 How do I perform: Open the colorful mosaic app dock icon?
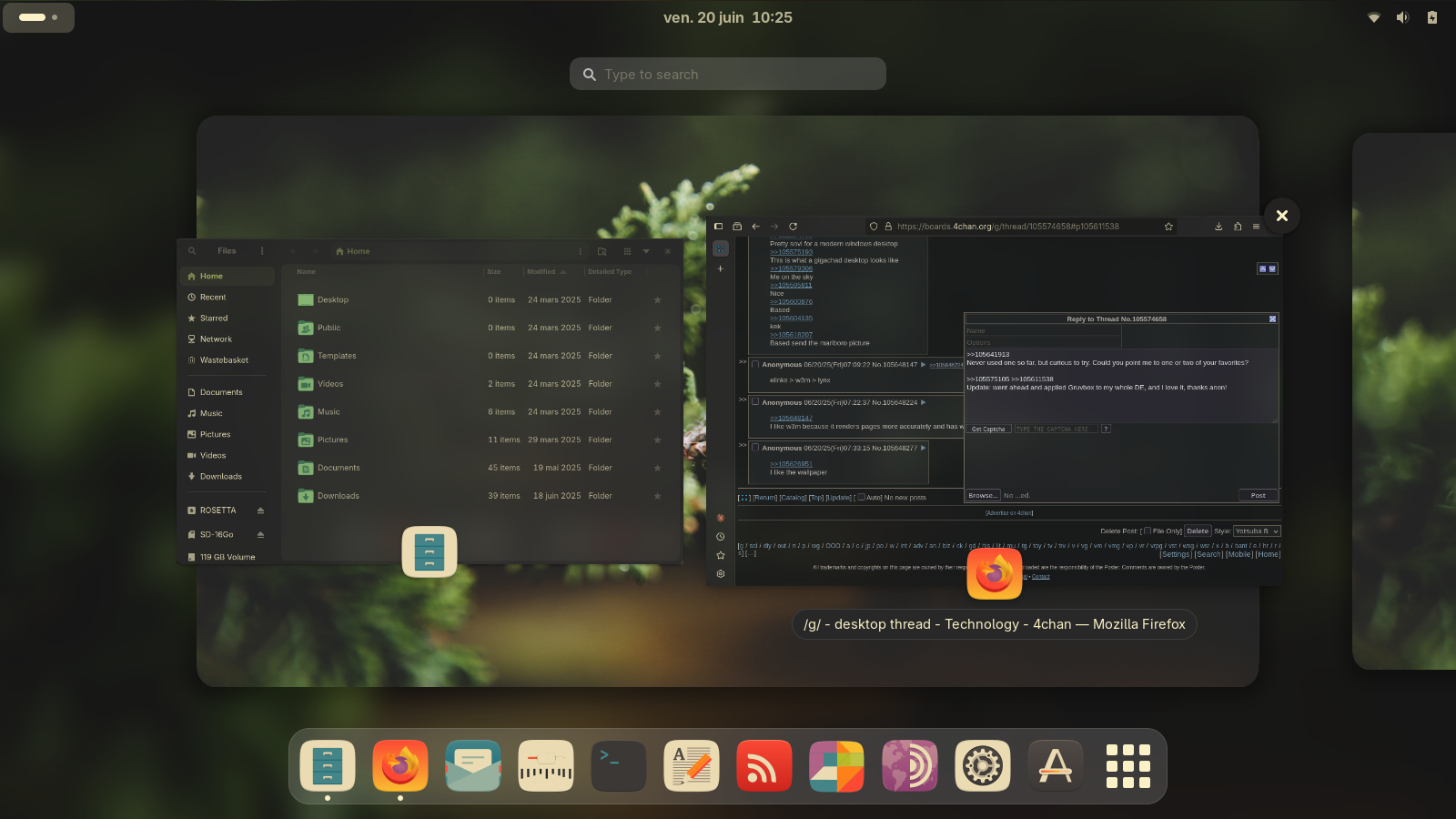(837, 765)
